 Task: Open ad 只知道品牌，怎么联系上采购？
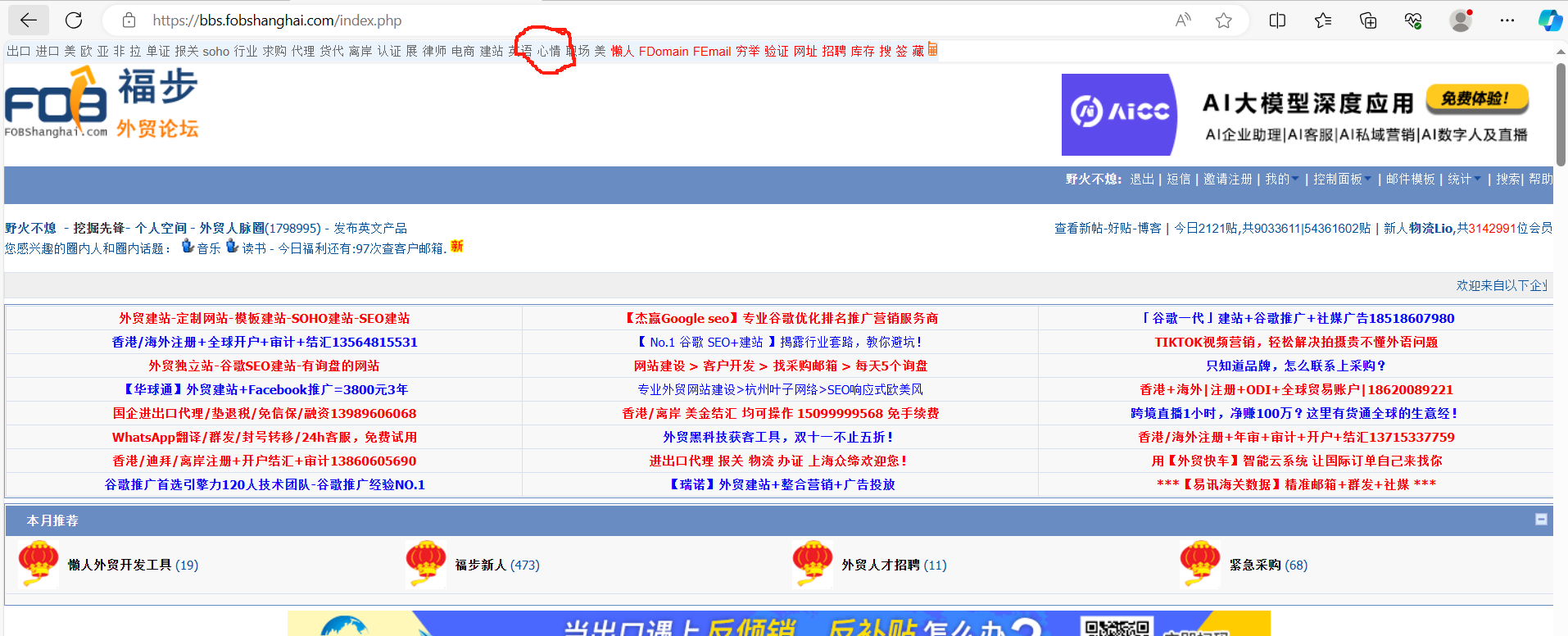tap(1296, 366)
